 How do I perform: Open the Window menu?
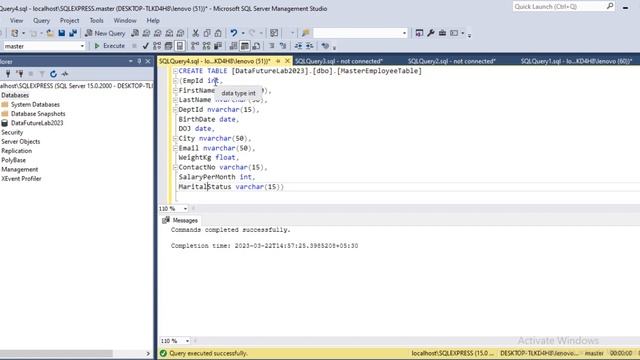pos(125,20)
